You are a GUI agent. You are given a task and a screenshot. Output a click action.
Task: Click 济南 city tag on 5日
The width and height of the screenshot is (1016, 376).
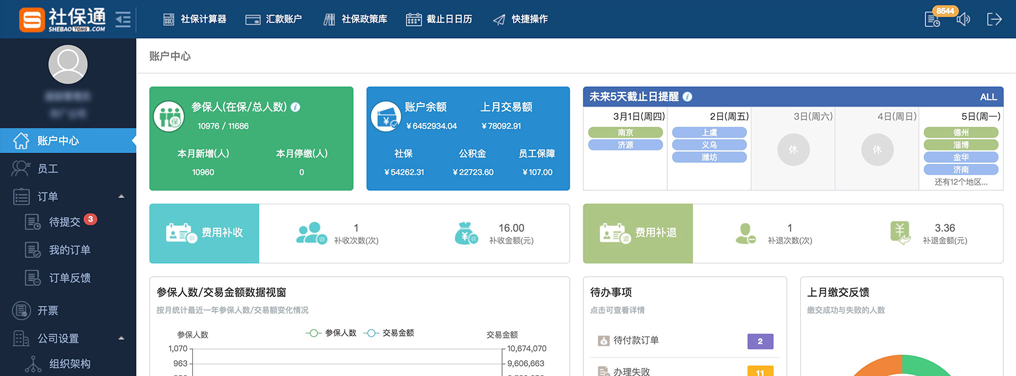tap(961, 169)
